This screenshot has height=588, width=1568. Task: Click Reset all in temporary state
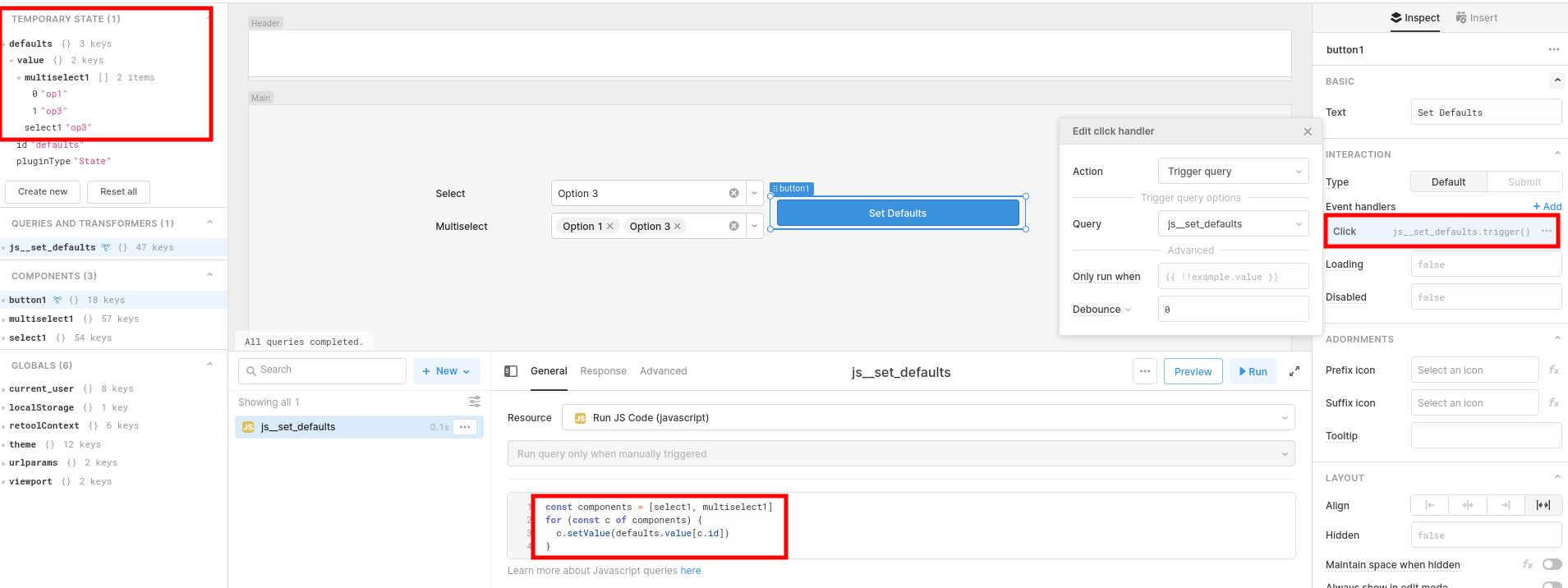(118, 191)
